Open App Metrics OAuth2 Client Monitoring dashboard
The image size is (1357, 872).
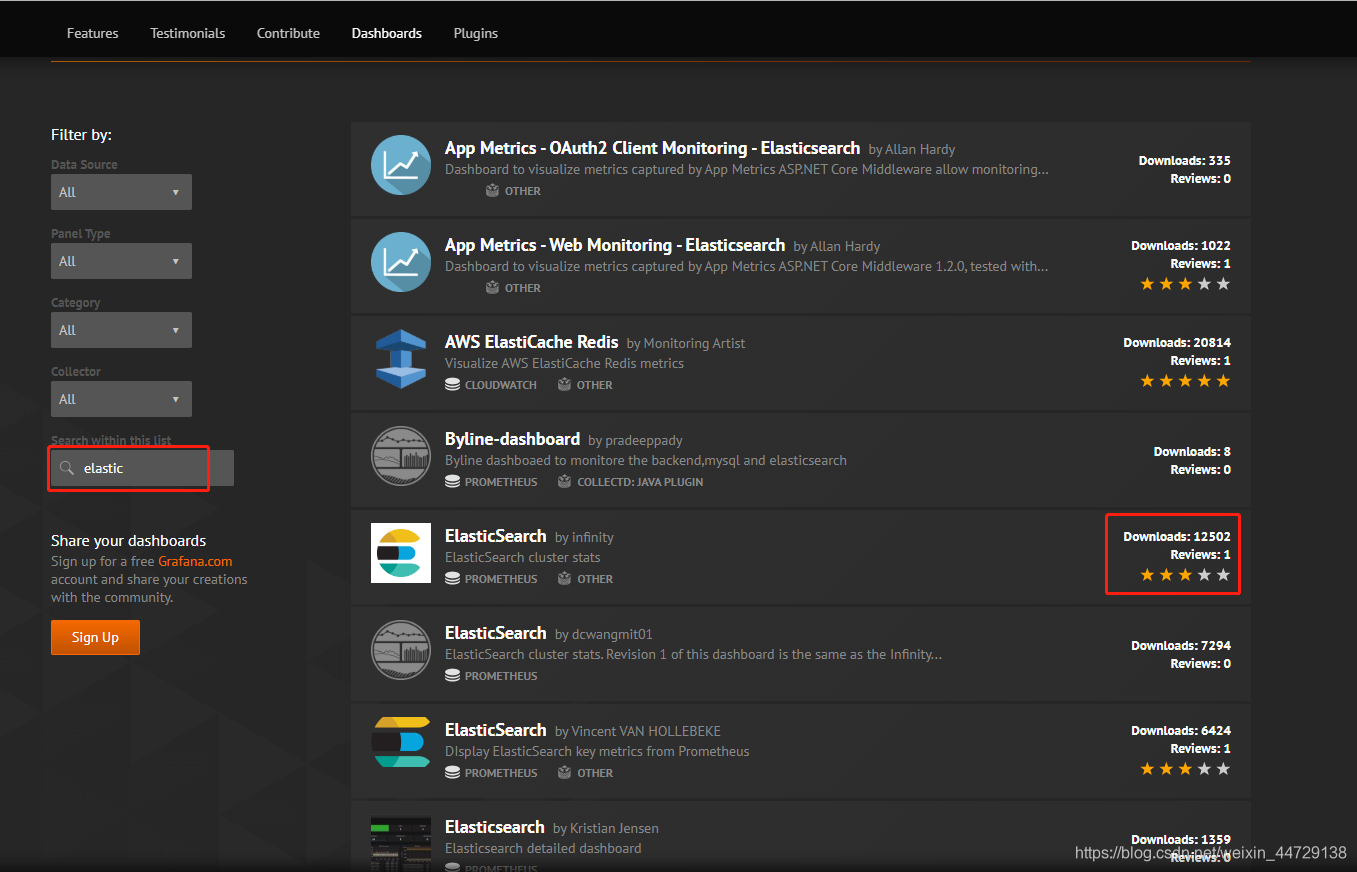[x=652, y=148]
